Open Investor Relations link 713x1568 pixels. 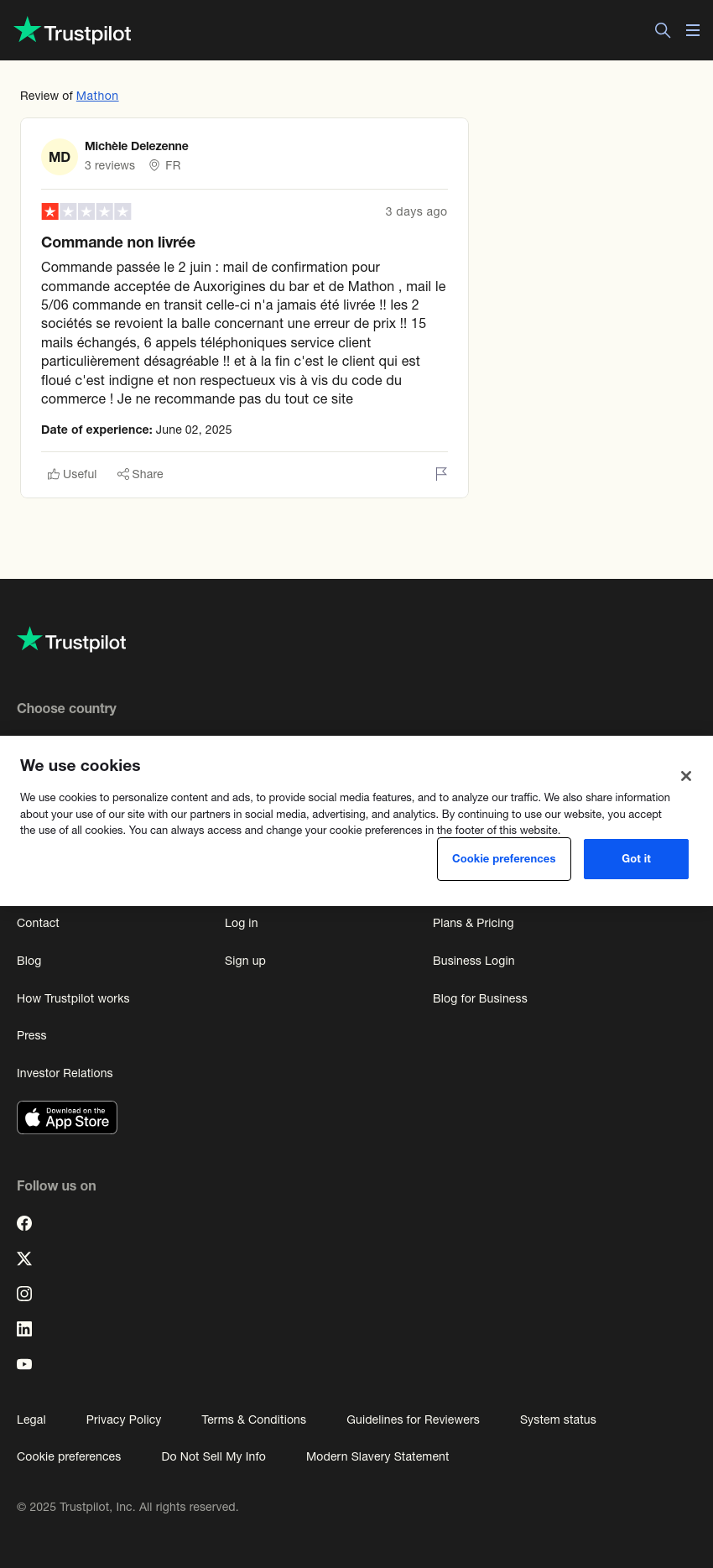pos(65,1073)
